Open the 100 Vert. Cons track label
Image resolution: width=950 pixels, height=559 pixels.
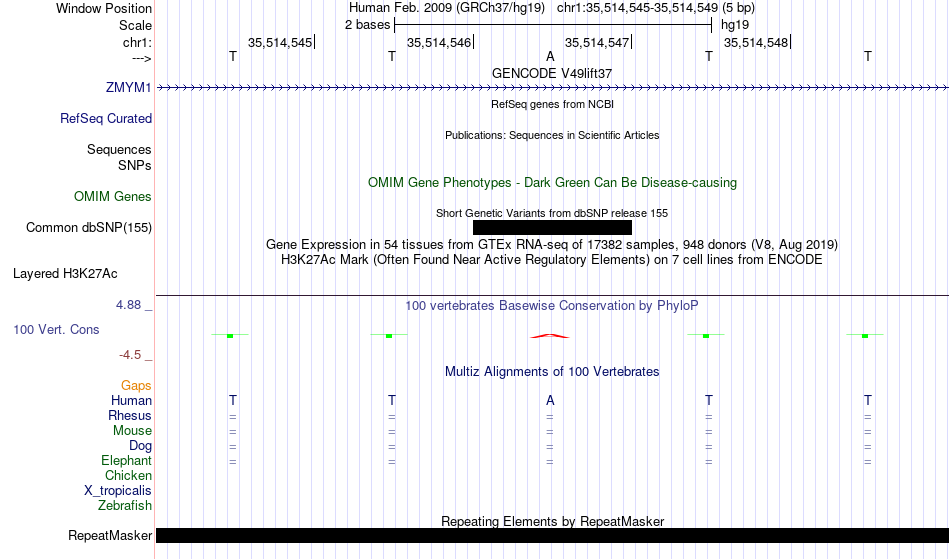coord(56,329)
